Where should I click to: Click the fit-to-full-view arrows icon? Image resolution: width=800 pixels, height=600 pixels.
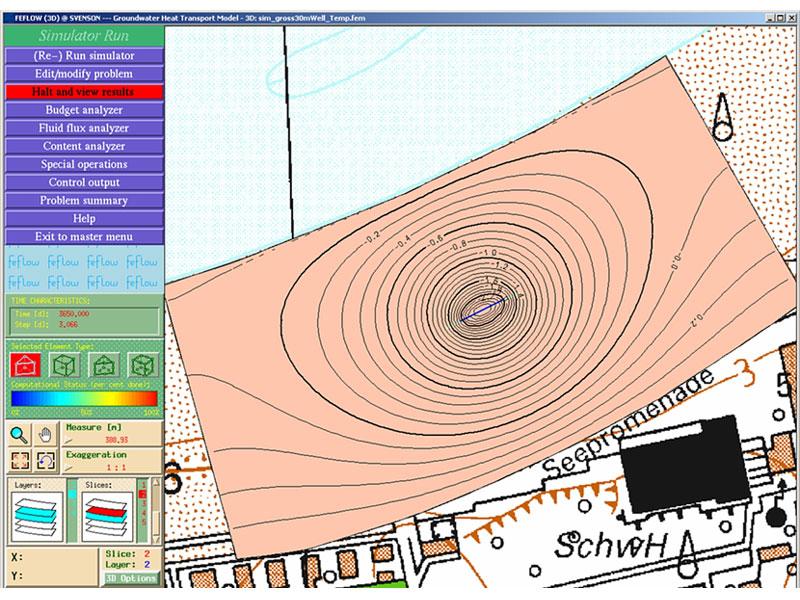pyautogui.click(x=21, y=460)
